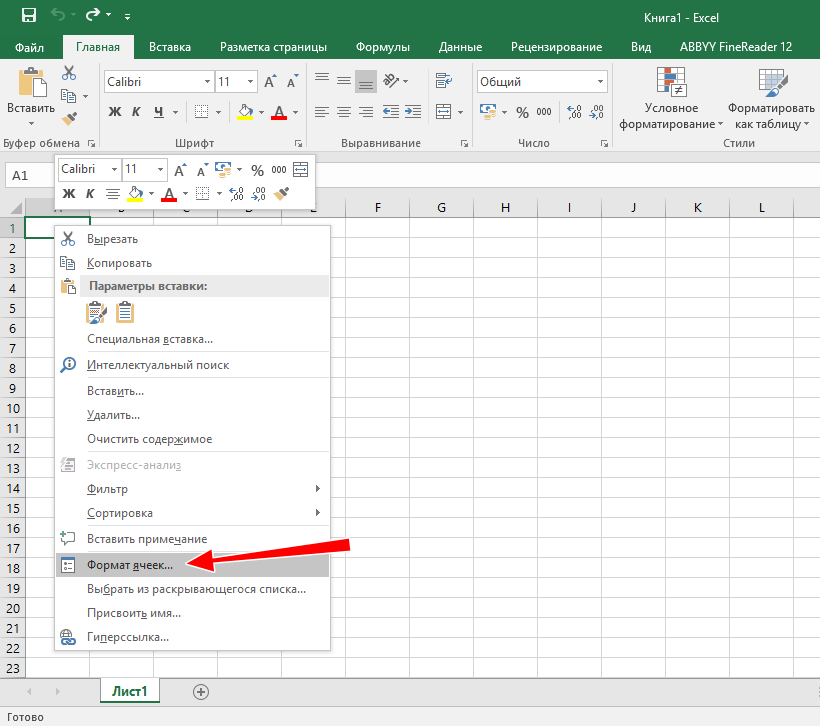Apply thousands separator 000 in ribbon

tap(544, 112)
